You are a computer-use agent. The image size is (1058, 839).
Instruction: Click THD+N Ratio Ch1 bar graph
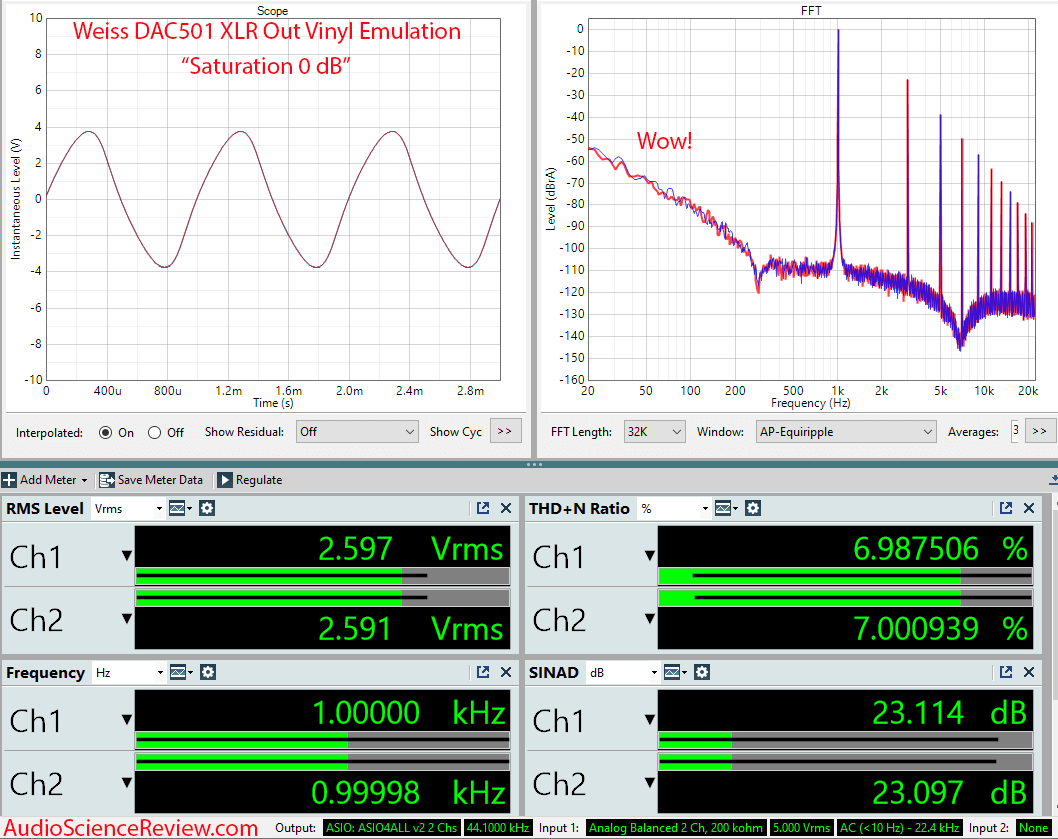(x=845, y=576)
